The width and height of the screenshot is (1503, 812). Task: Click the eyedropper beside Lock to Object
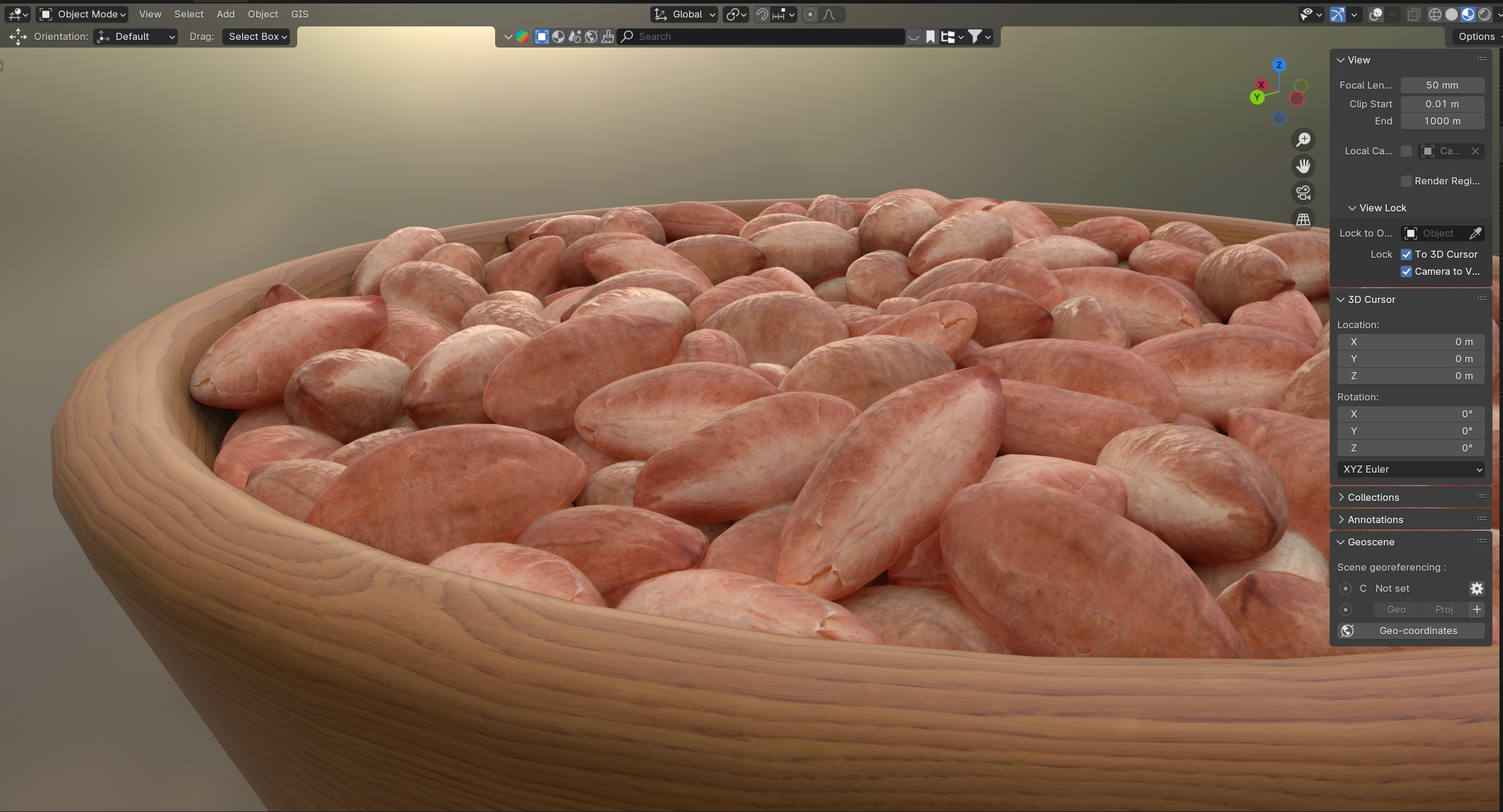point(1475,233)
